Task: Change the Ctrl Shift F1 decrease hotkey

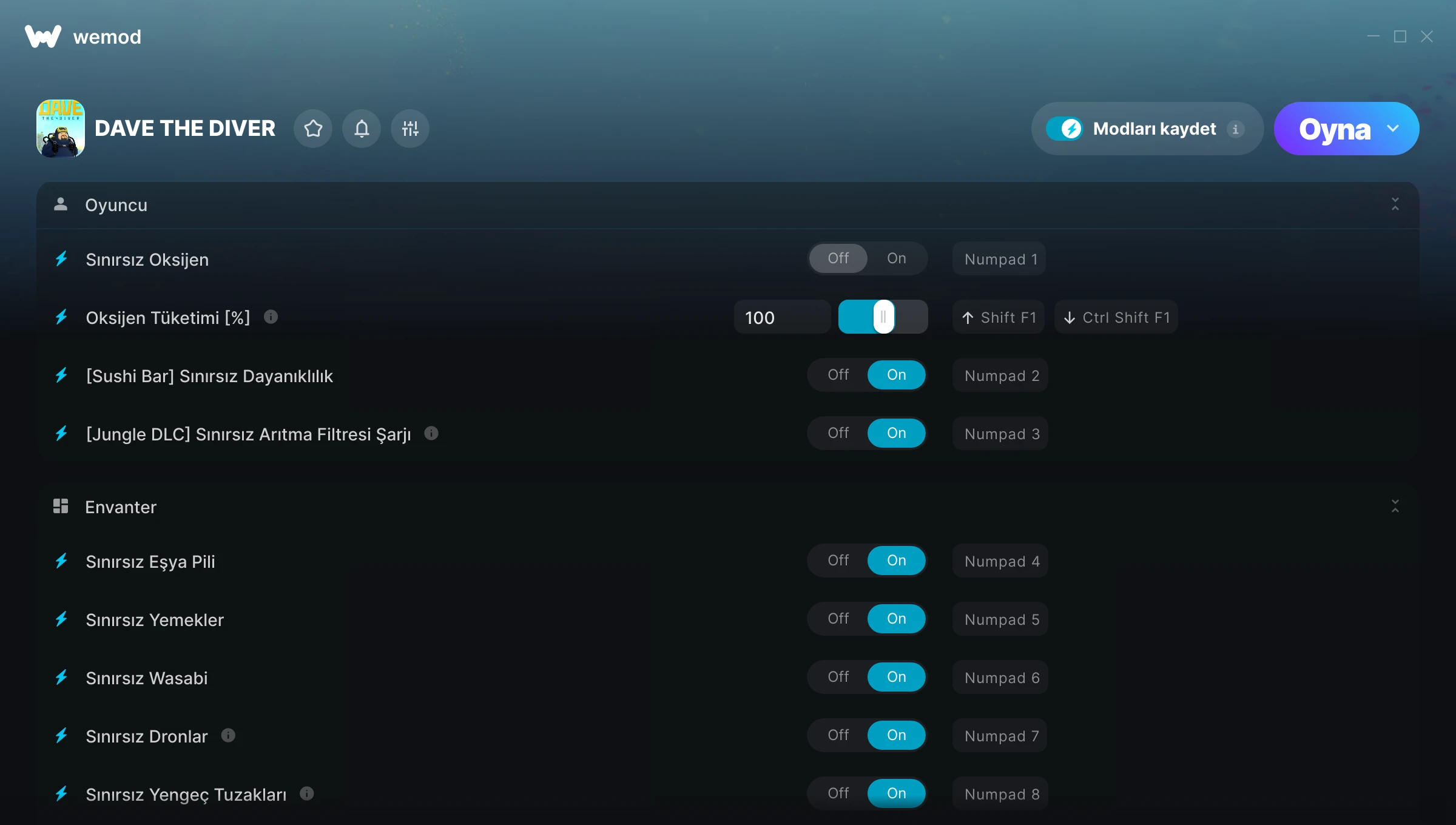Action: pos(1116,317)
